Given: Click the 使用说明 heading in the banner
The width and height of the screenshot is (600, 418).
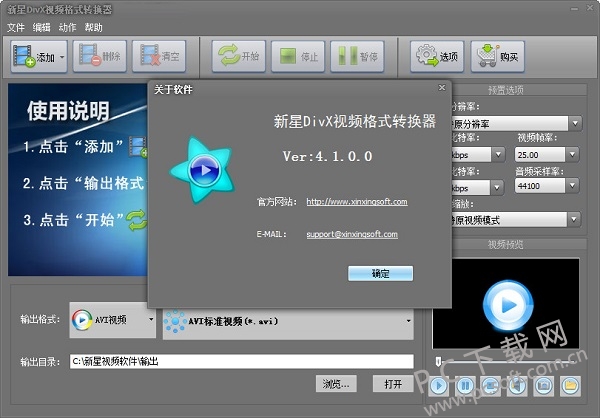Looking at the screenshot, I should [x=68, y=111].
